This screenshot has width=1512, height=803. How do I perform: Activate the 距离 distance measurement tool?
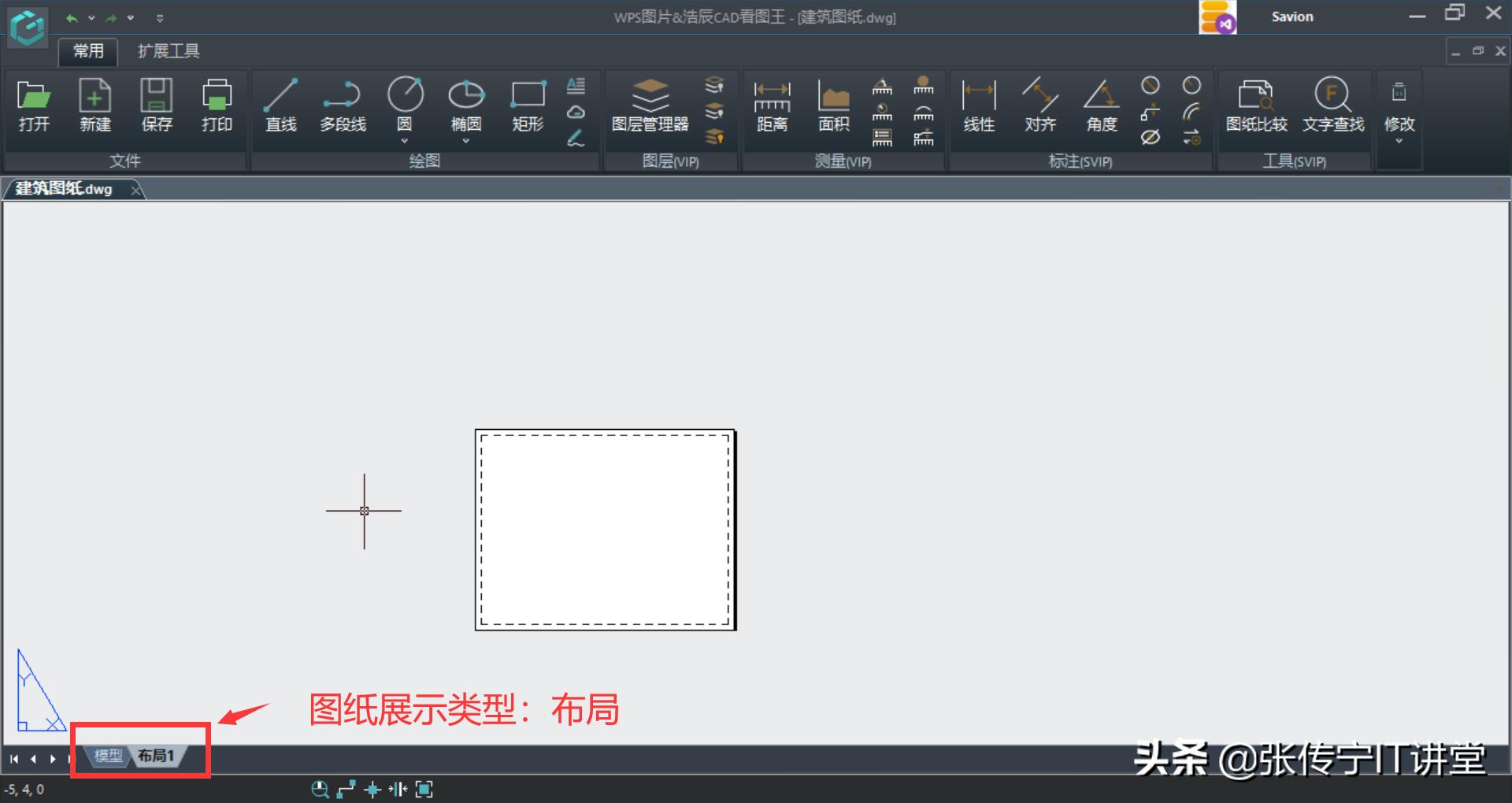pyautogui.click(x=772, y=105)
